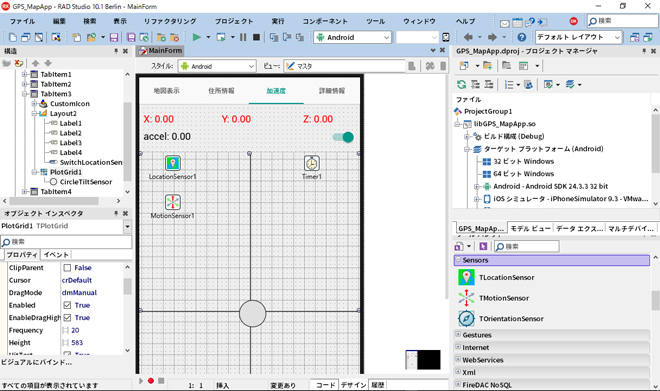Open the Help menu
Screen dimensions: 660x391
465,21
